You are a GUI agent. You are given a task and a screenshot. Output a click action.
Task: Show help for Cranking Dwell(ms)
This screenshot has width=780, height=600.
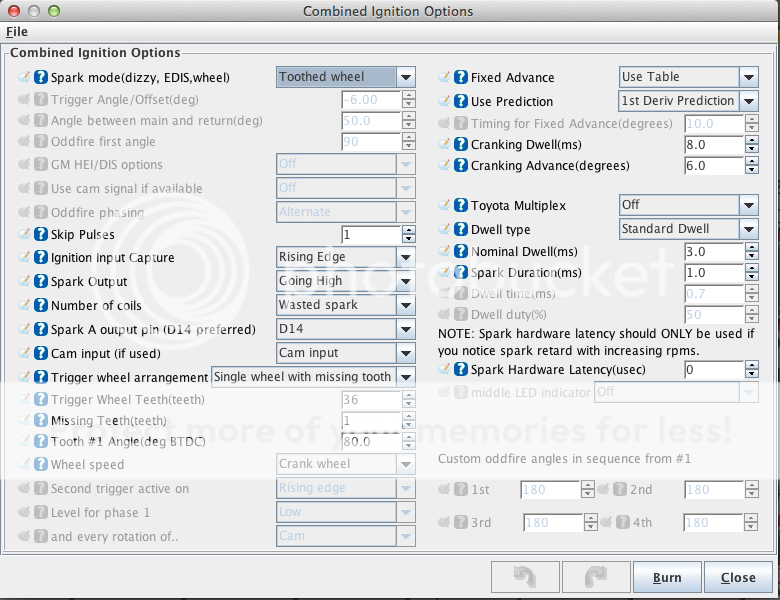click(461, 144)
